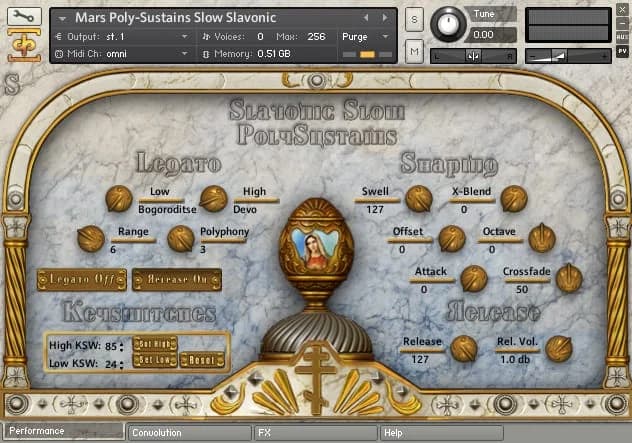
Task: Click the Range value 6
Action: pos(113,250)
